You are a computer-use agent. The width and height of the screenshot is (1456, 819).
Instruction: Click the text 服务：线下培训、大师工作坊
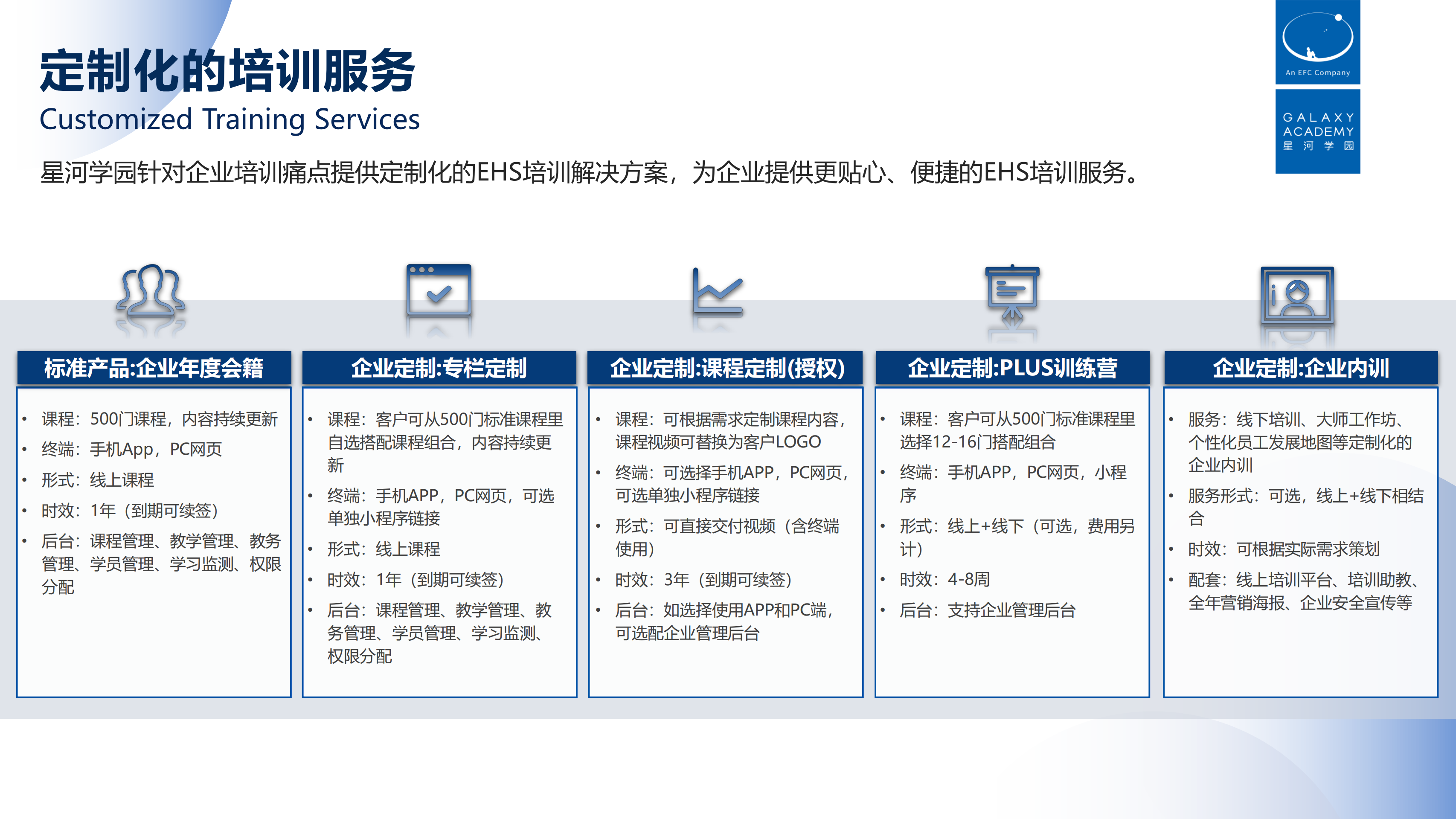(x=1300, y=442)
